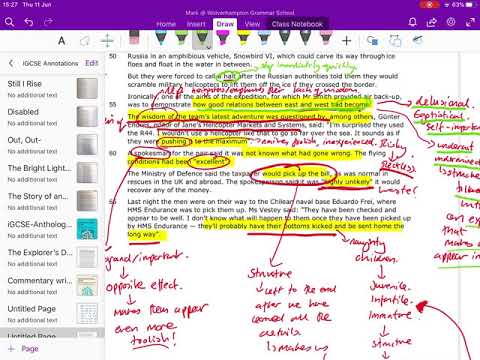
Task: Click the Commentary writing page thumbnail
Action: pyautogui.click(x=87, y=285)
